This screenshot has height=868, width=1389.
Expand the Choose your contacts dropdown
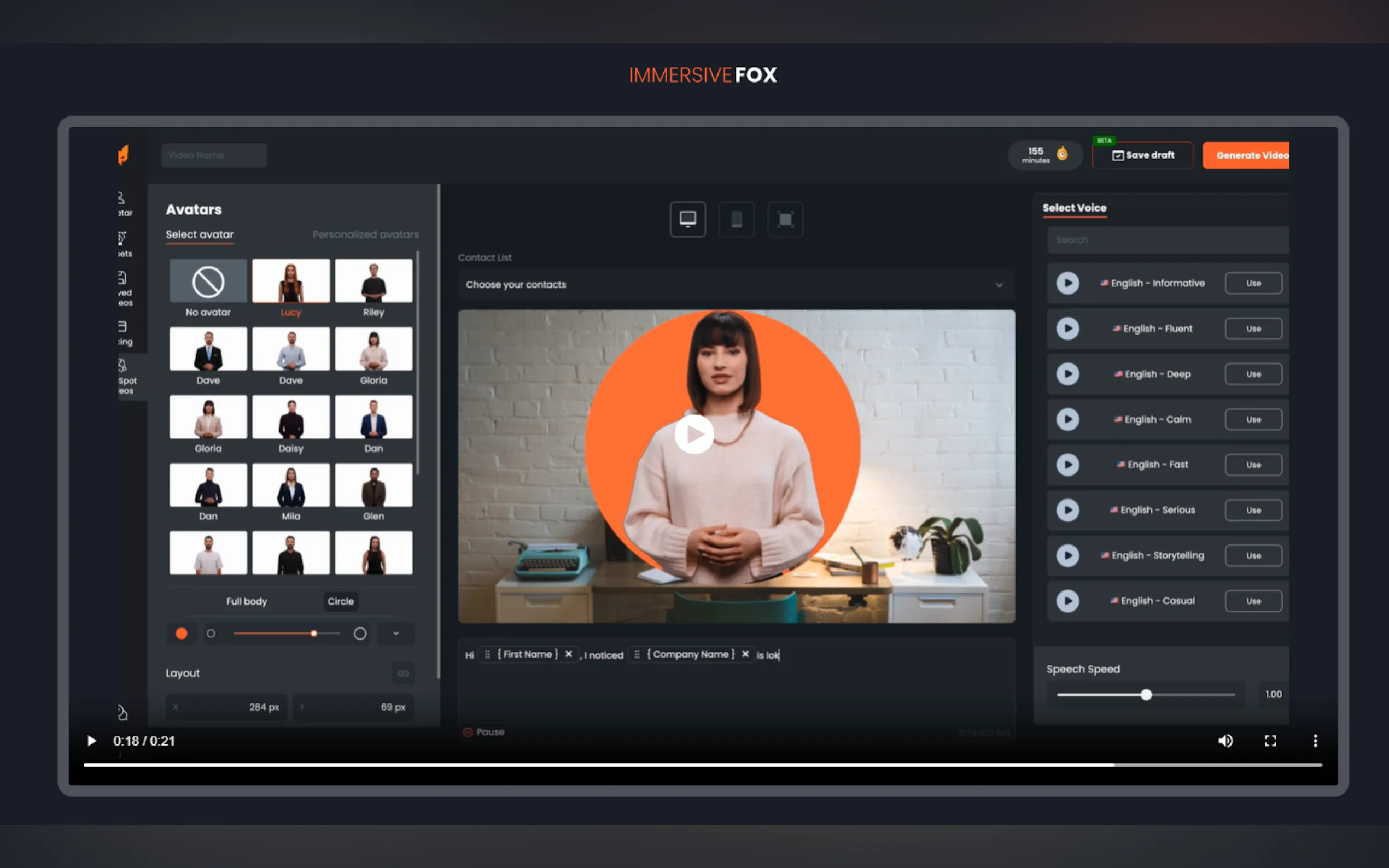click(x=736, y=285)
